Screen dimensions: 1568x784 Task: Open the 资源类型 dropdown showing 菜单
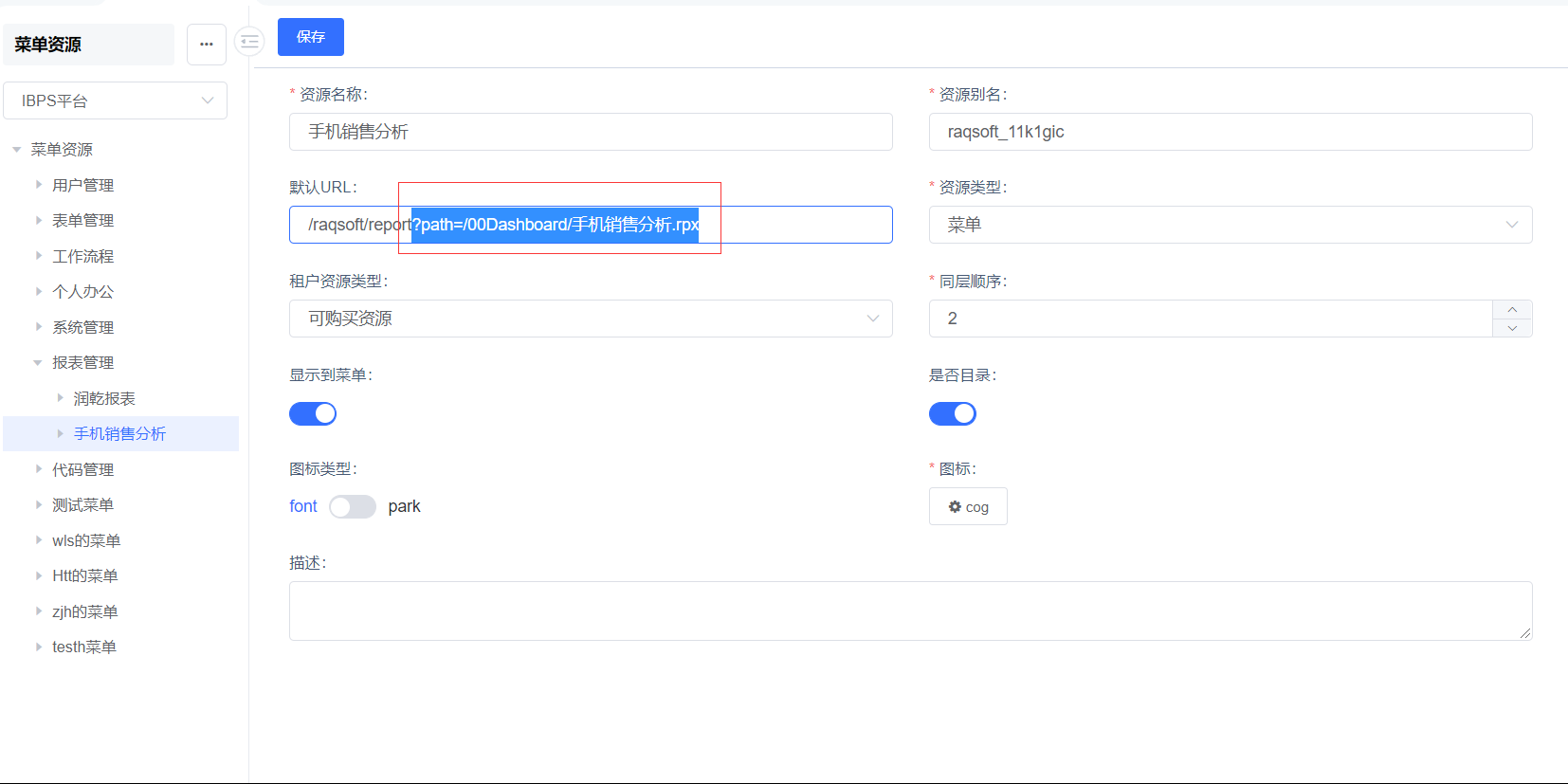tap(1230, 225)
